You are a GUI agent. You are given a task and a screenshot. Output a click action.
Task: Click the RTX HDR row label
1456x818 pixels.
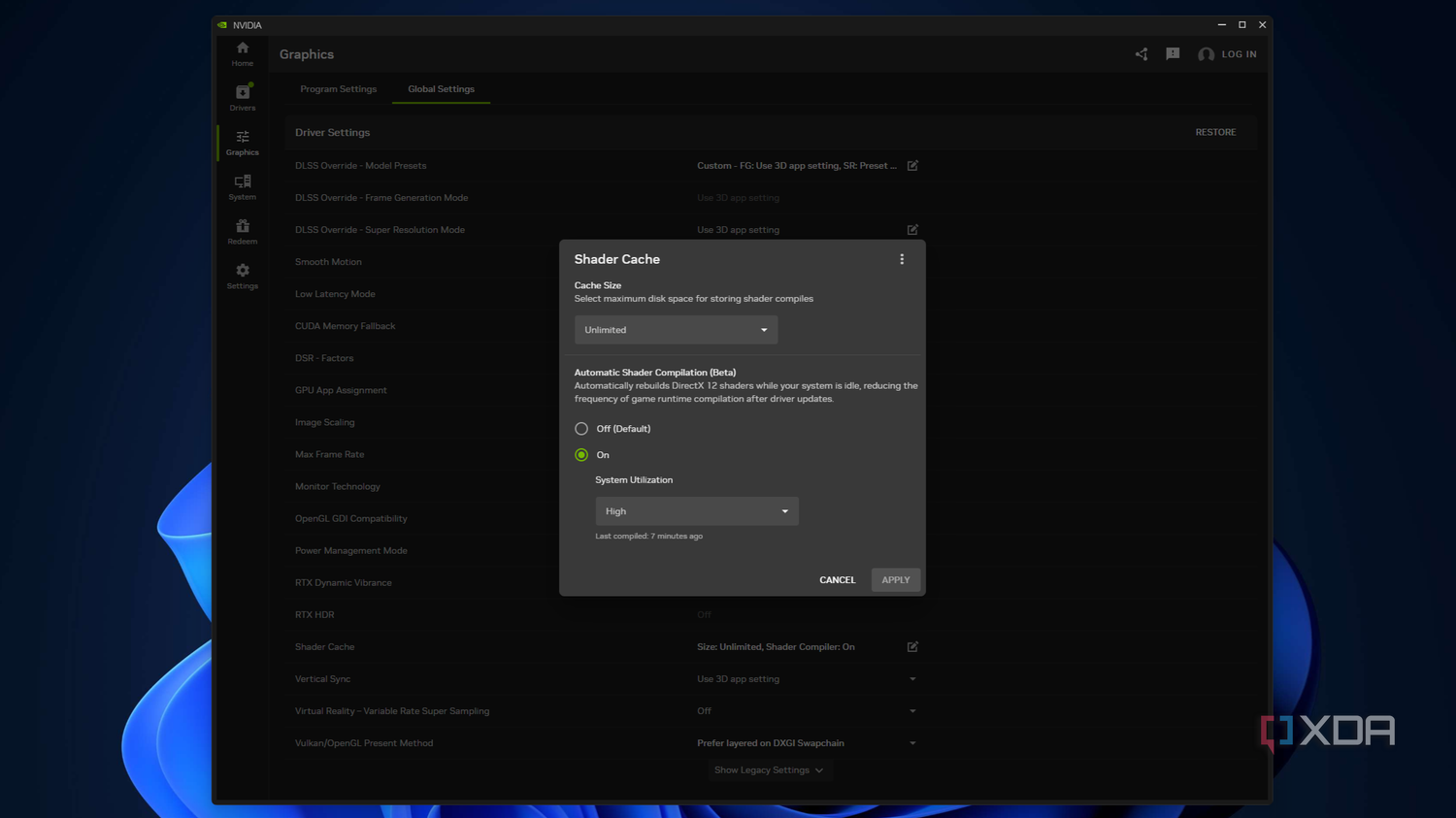click(x=314, y=614)
